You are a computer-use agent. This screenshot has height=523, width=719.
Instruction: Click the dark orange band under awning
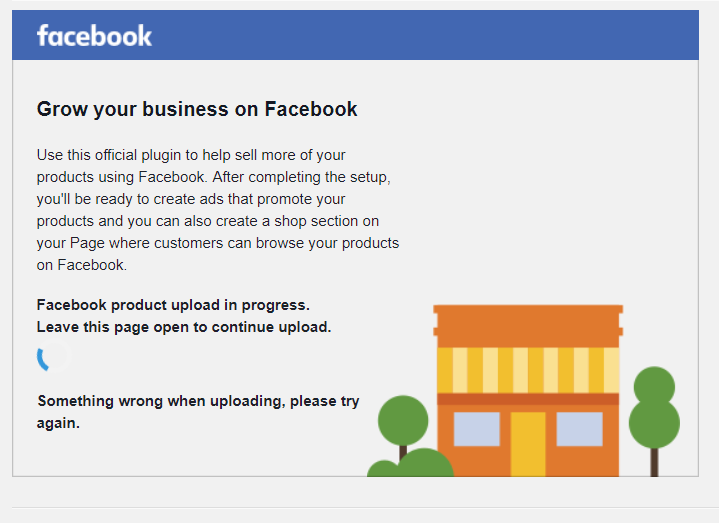click(x=528, y=399)
